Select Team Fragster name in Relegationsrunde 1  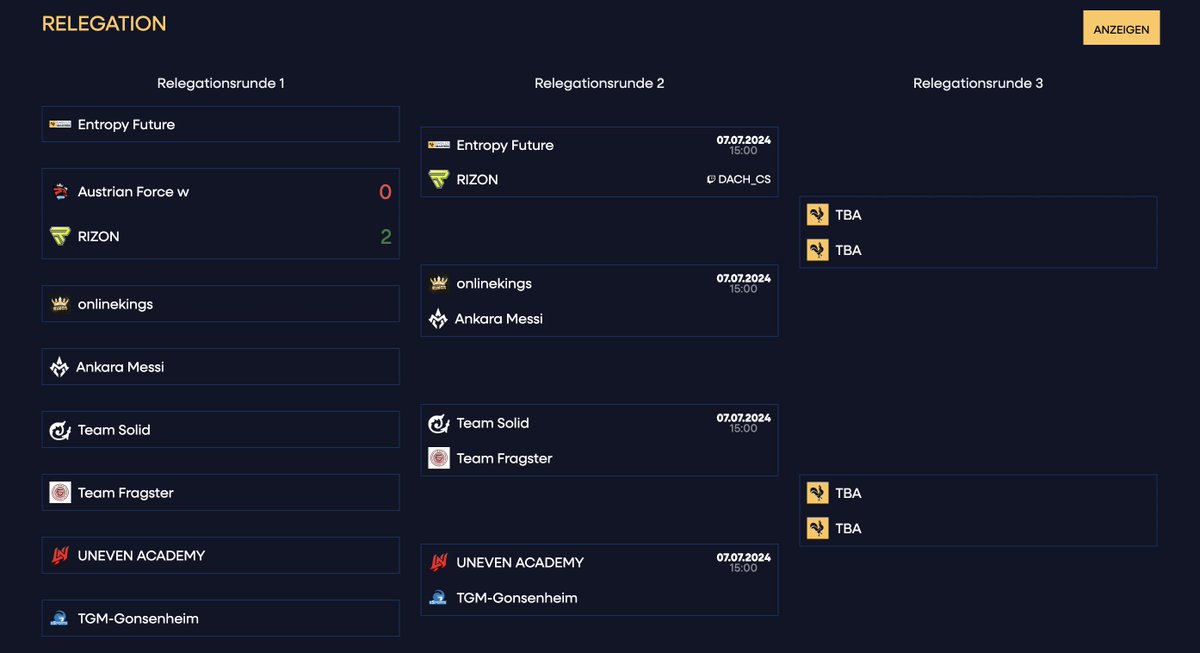pos(126,493)
